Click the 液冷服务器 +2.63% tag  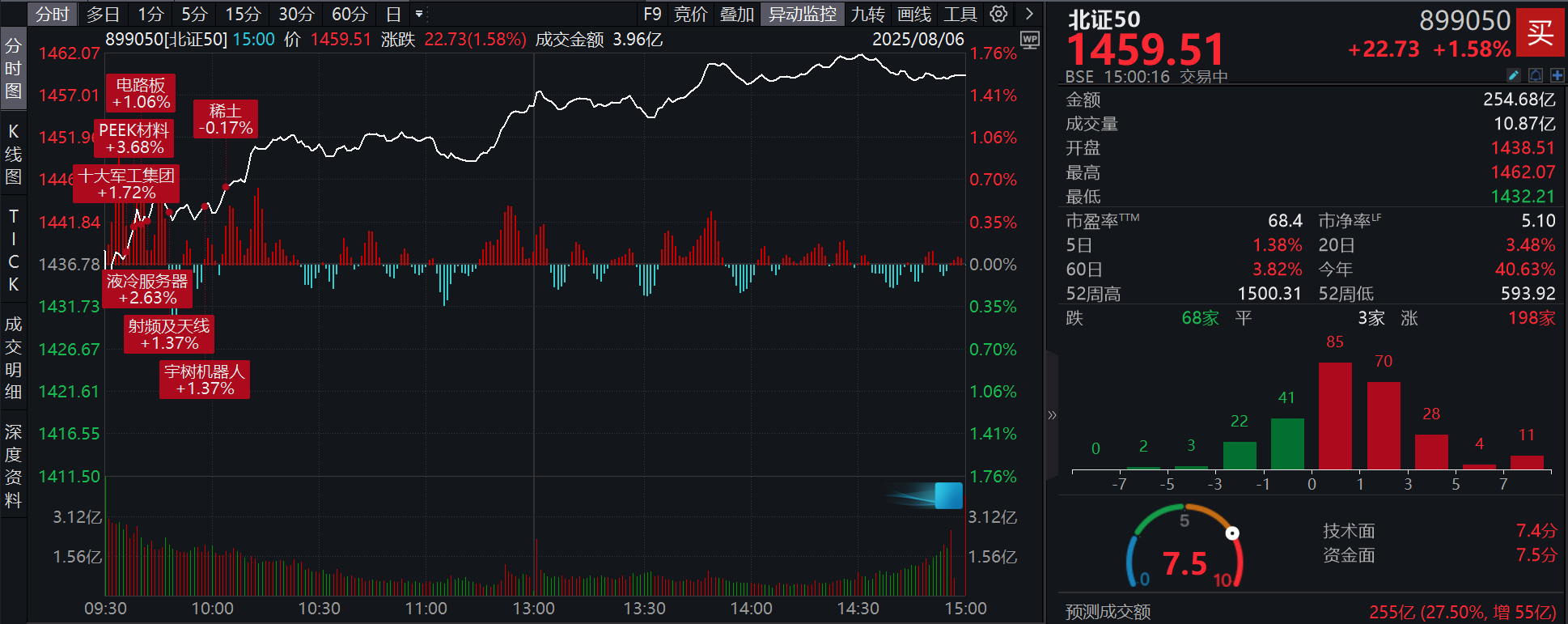coord(147,289)
